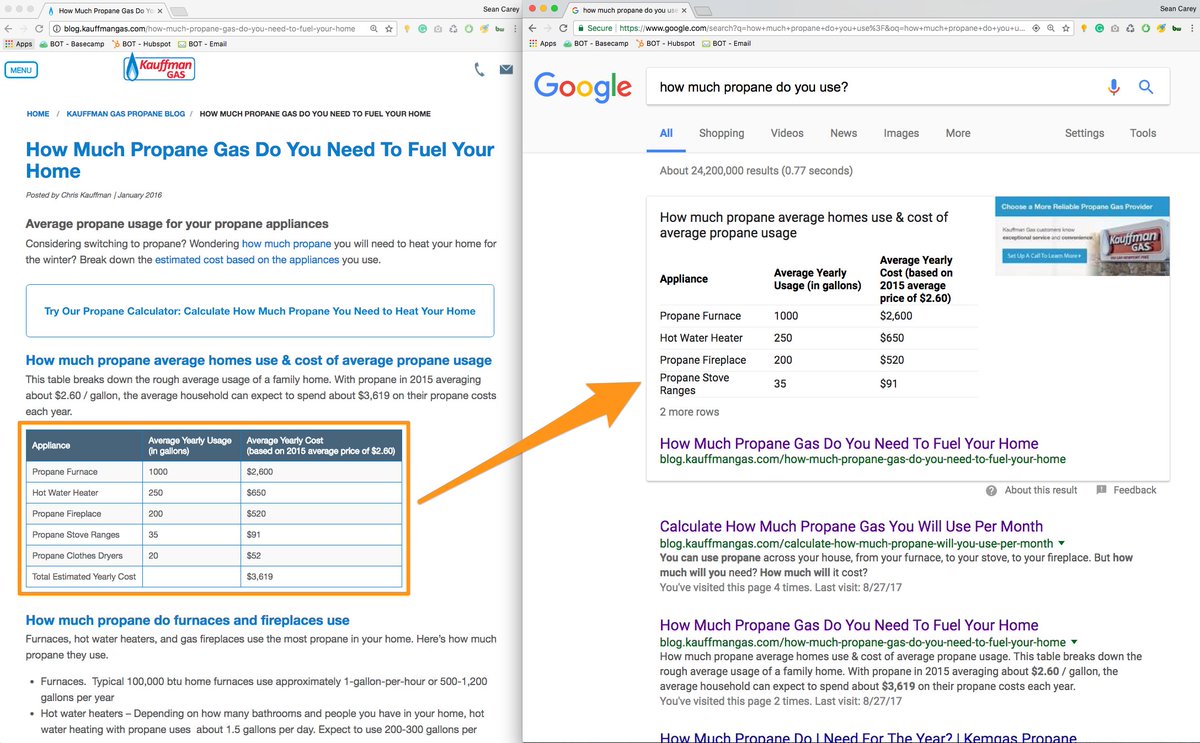1200x743 pixels.
Task: Go back in the Kauffman Gas browser window
Action: (8, 29)
